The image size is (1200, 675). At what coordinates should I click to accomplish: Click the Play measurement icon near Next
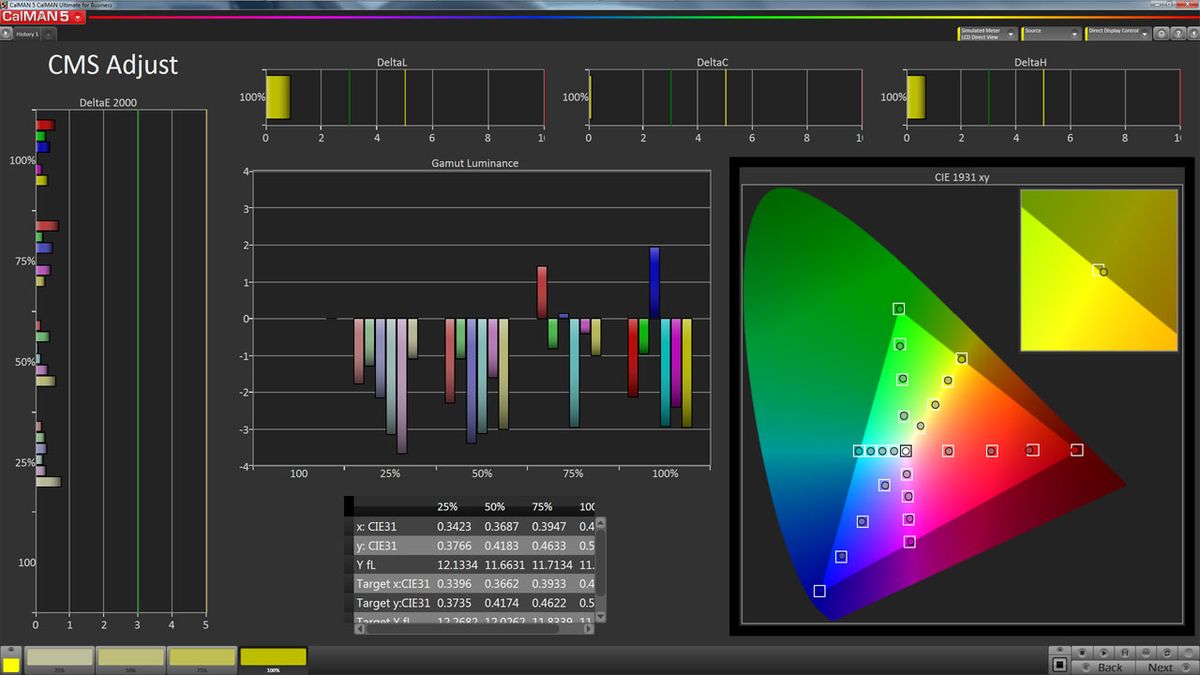pyautogui.click(x=1104, y=653)
